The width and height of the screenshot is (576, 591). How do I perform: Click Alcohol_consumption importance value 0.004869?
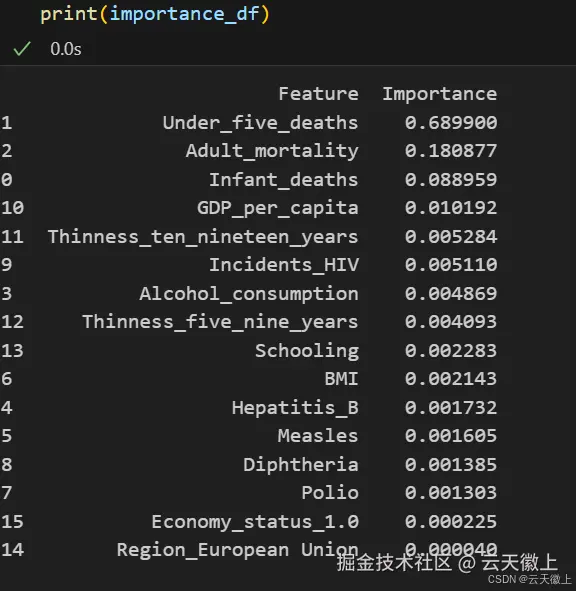[451, 294]
